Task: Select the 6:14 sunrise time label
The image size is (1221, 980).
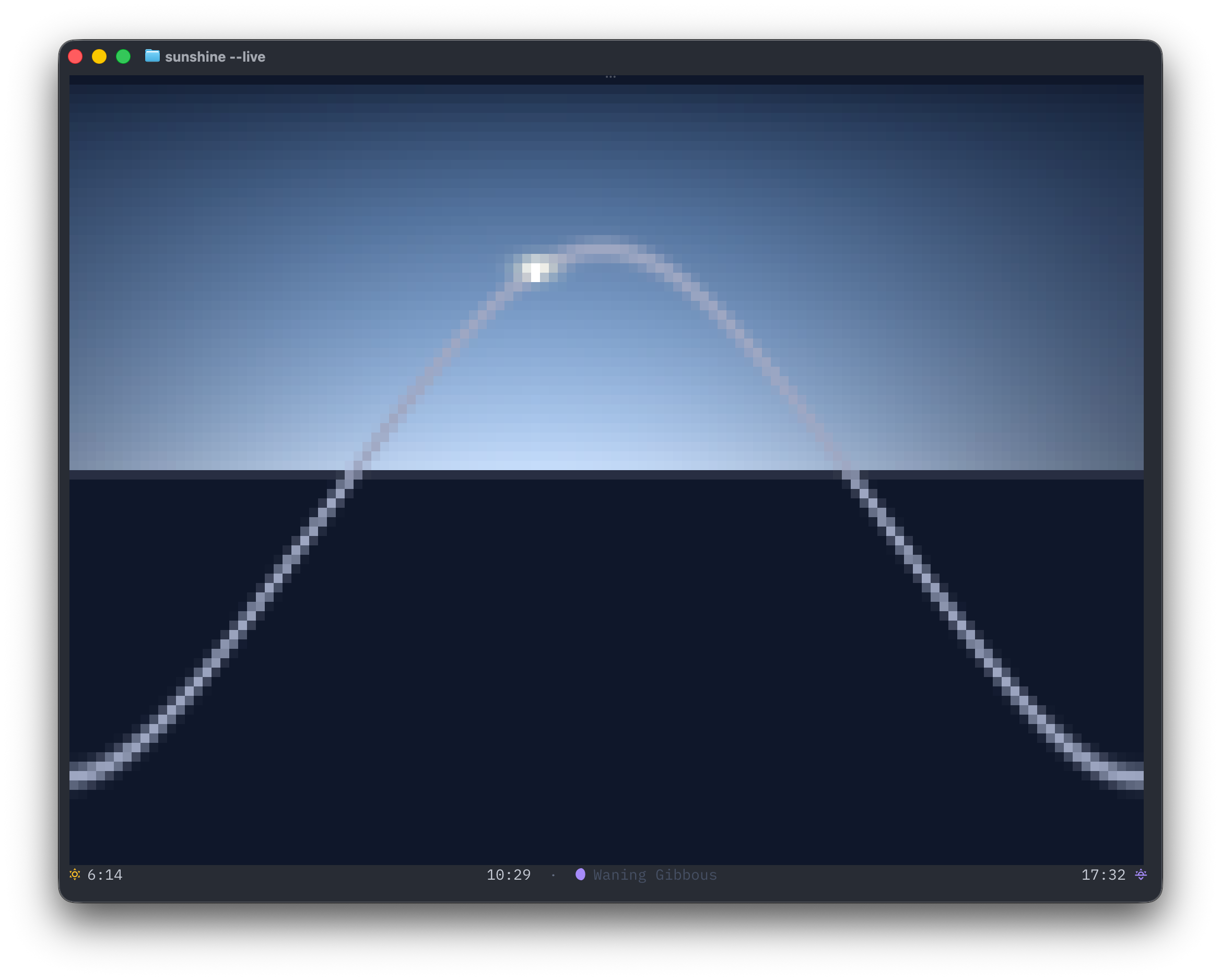Action: tap(105, 874)
